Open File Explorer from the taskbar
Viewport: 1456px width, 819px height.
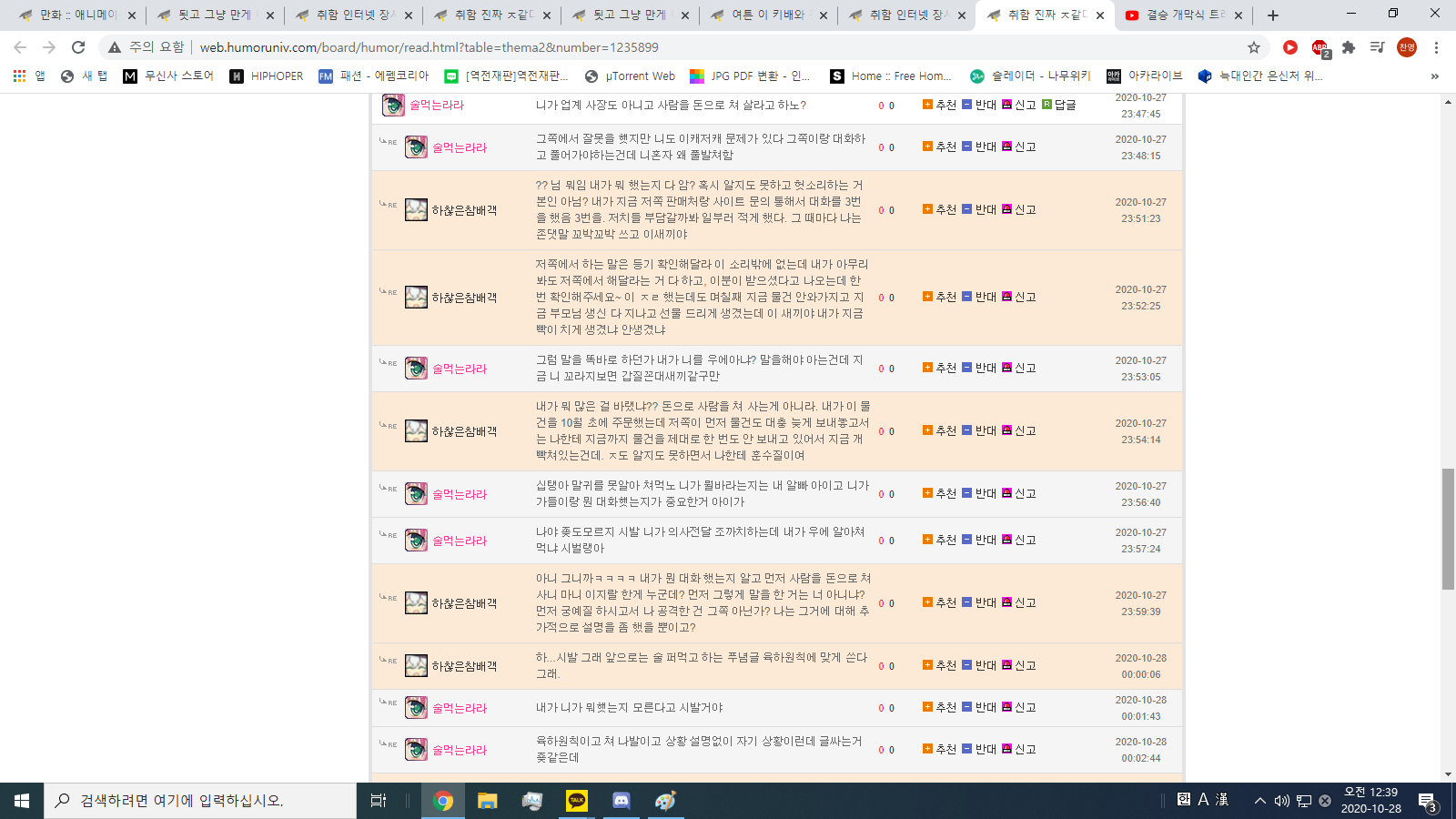pyautogui.click(x=488, y=801)
